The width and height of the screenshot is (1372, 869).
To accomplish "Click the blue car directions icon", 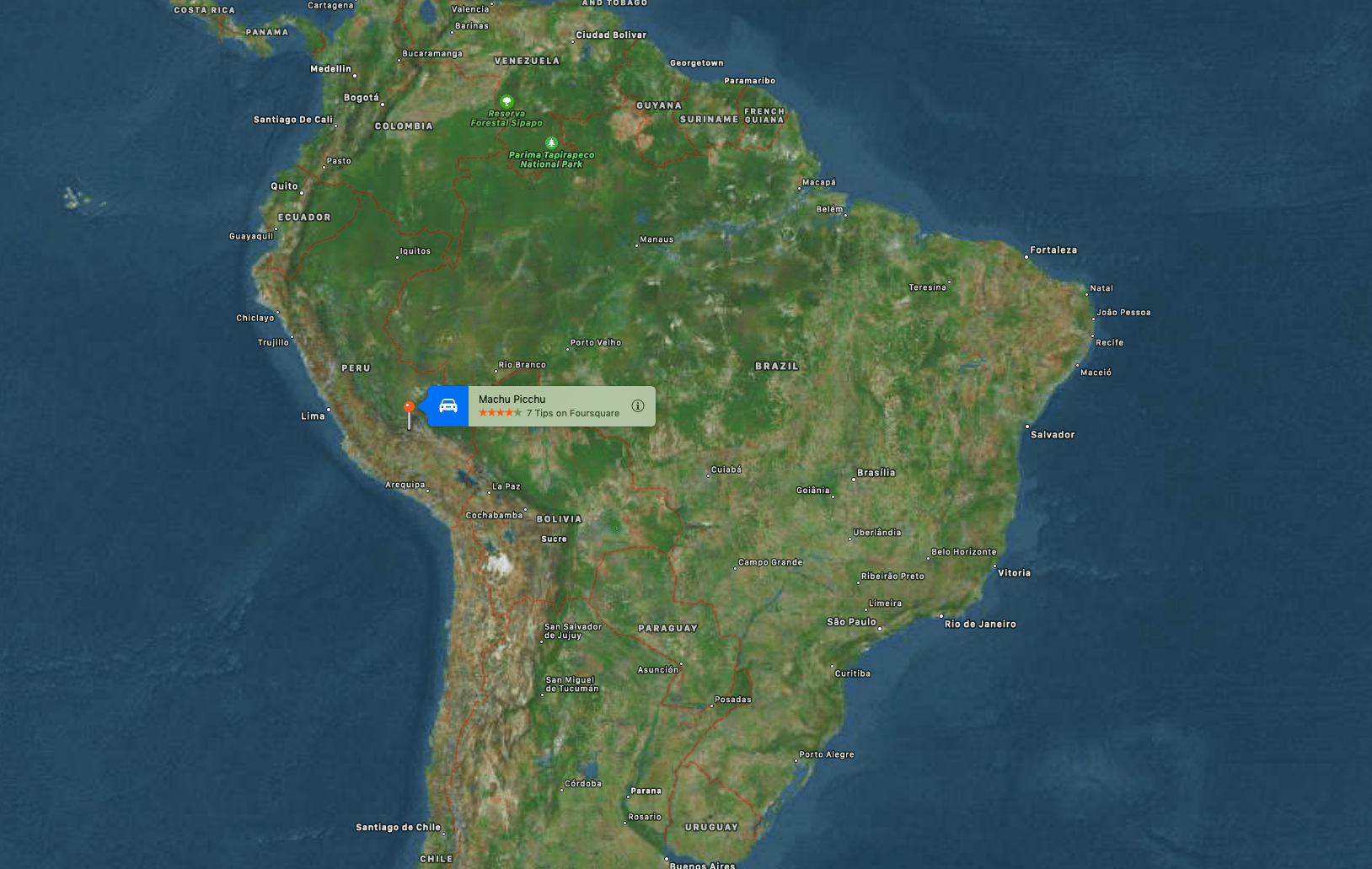I will (448, 406).
